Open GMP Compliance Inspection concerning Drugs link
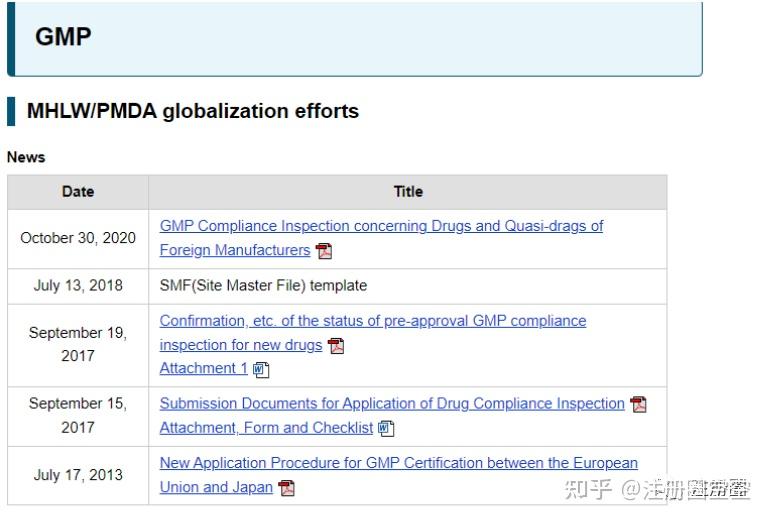 (381, 226)
